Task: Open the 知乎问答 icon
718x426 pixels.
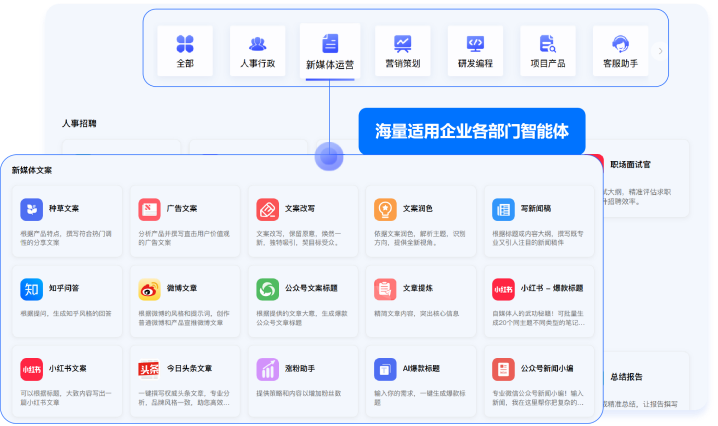Action: [x=32, y=289]
